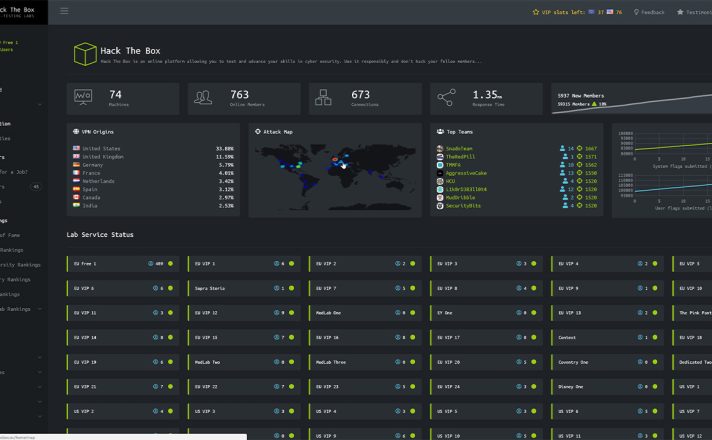Open the TheRedPill team link
Screen dimensions: 712x440
pyautogui.click(x=460, y=157)
